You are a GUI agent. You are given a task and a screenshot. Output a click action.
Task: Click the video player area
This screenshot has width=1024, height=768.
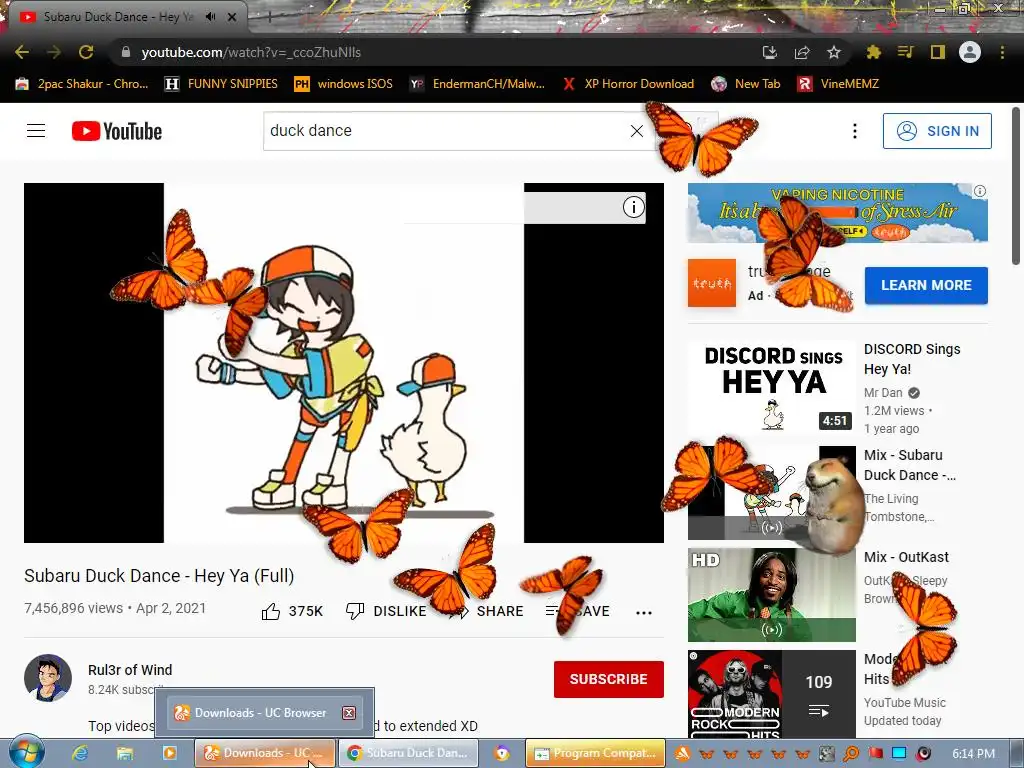344,362
